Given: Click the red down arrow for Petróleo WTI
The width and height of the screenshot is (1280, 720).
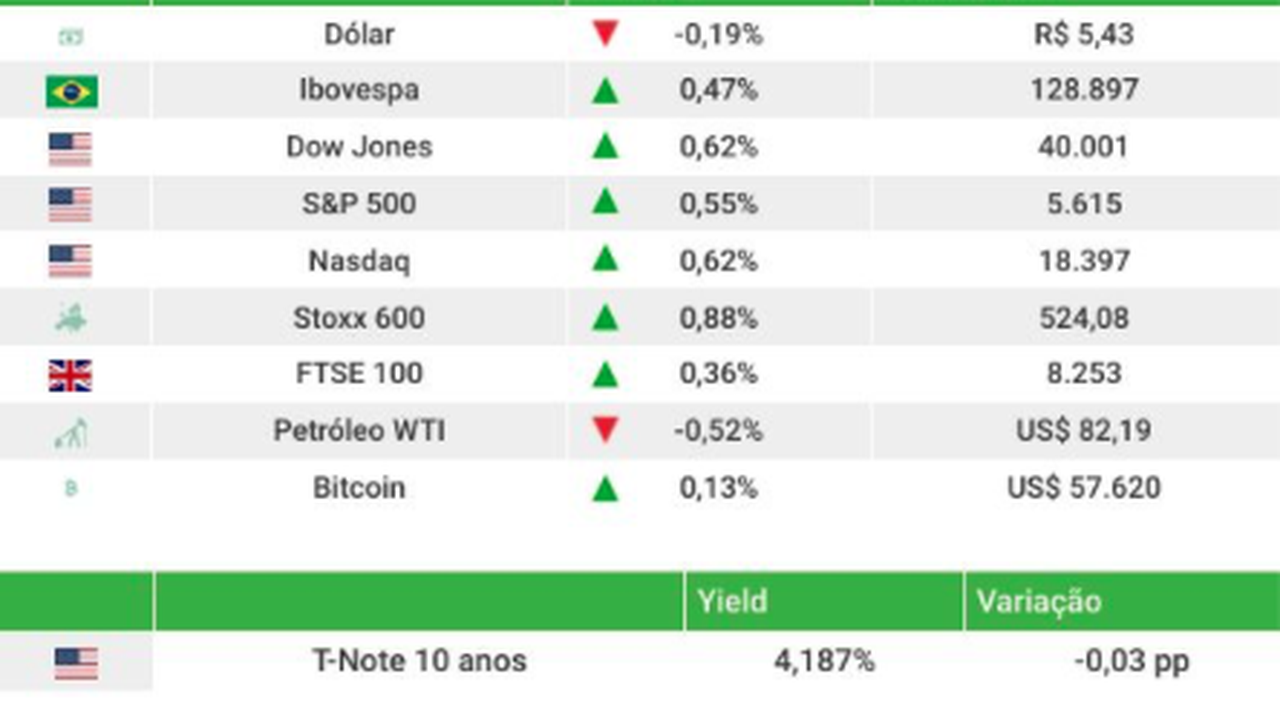Looking at the screenshot, I should [x=604, y=431].
